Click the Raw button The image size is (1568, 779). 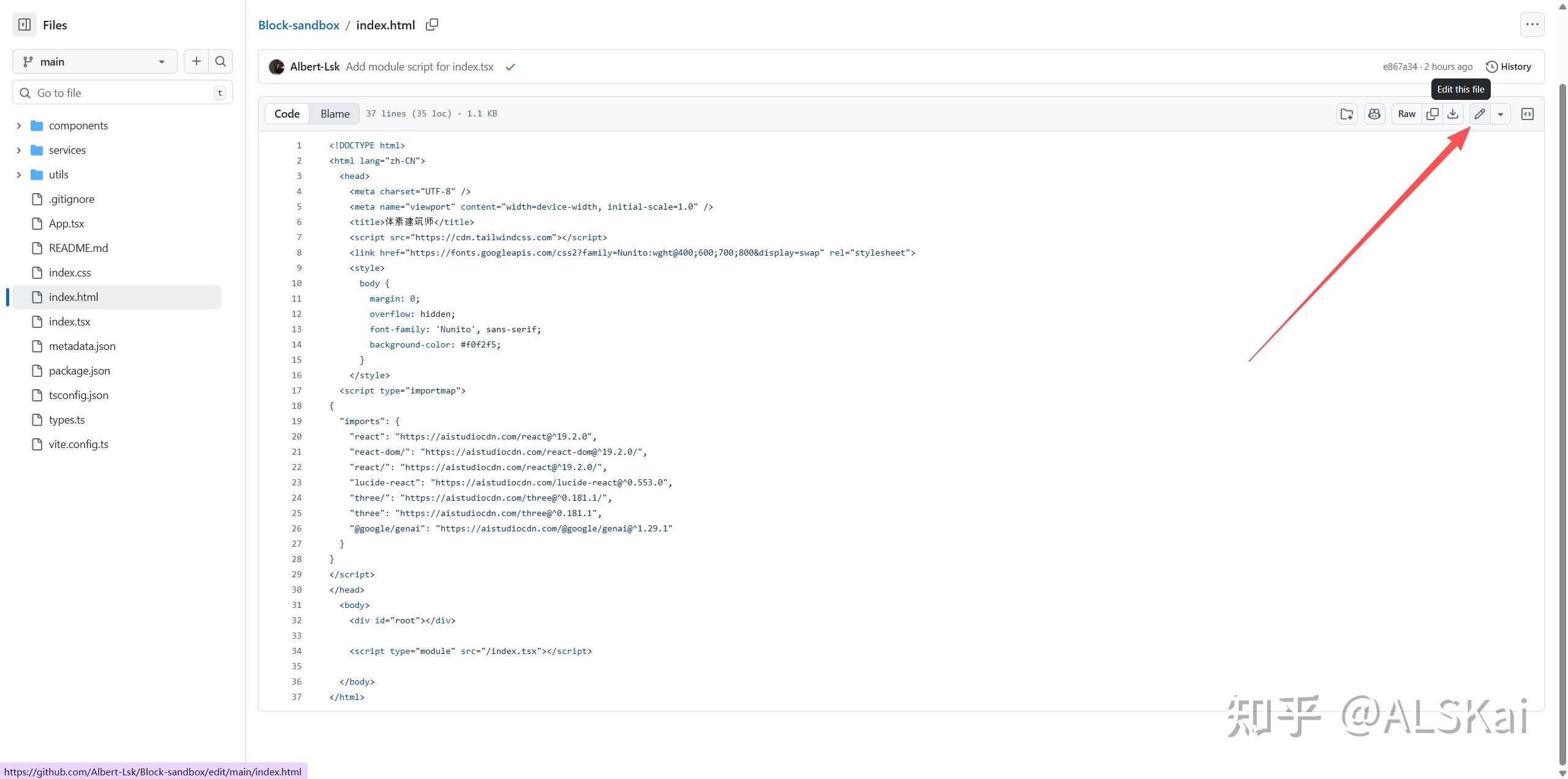click(x=1406, y=114)
